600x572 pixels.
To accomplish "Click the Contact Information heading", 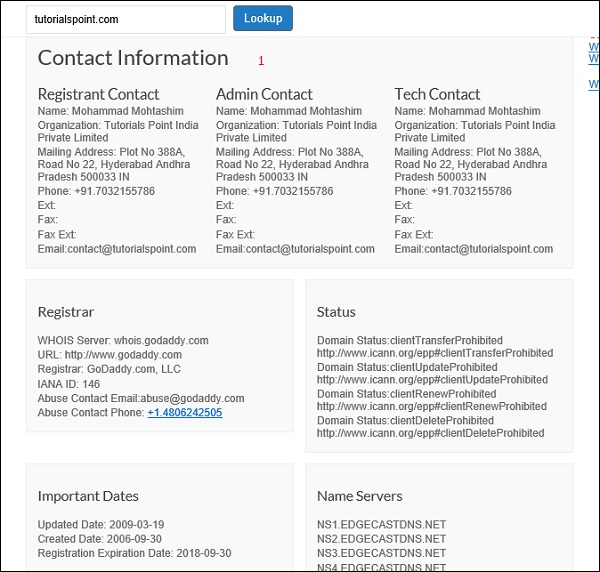I will (133, 58).
